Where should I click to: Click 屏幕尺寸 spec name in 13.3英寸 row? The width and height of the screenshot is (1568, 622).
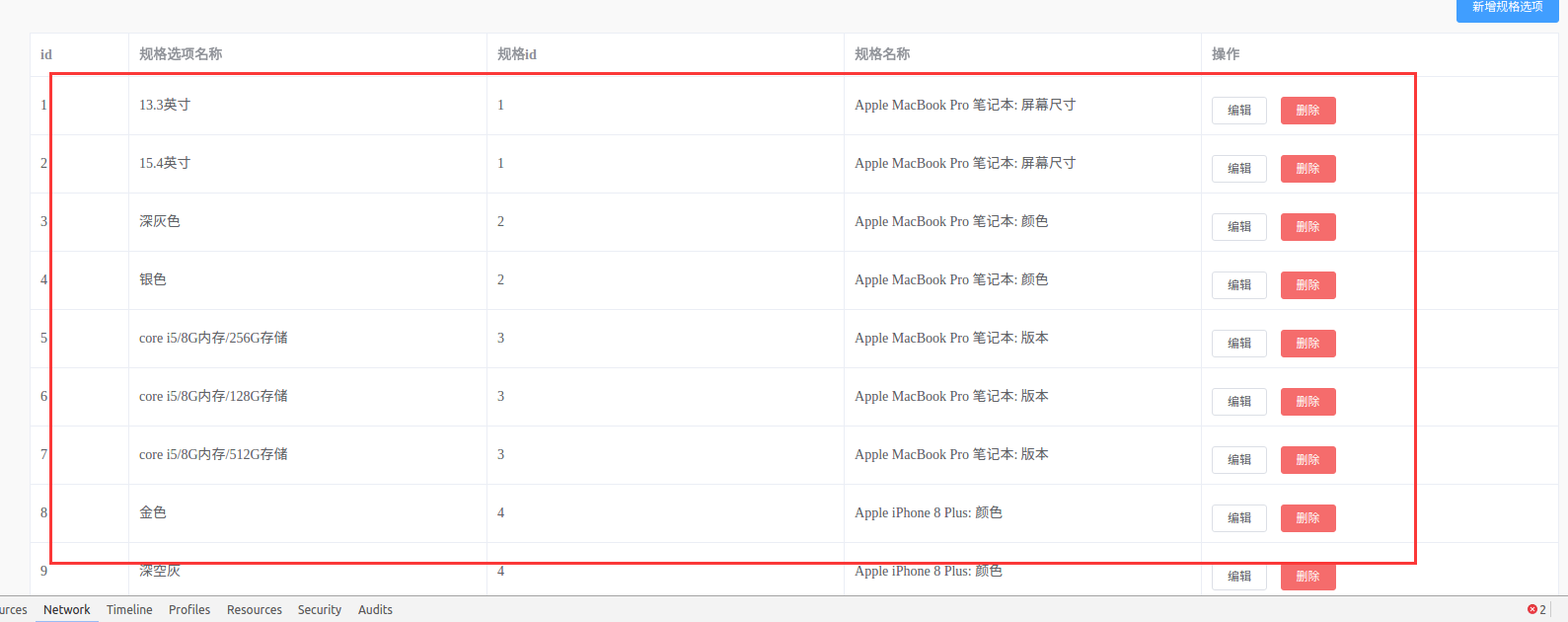965,105
